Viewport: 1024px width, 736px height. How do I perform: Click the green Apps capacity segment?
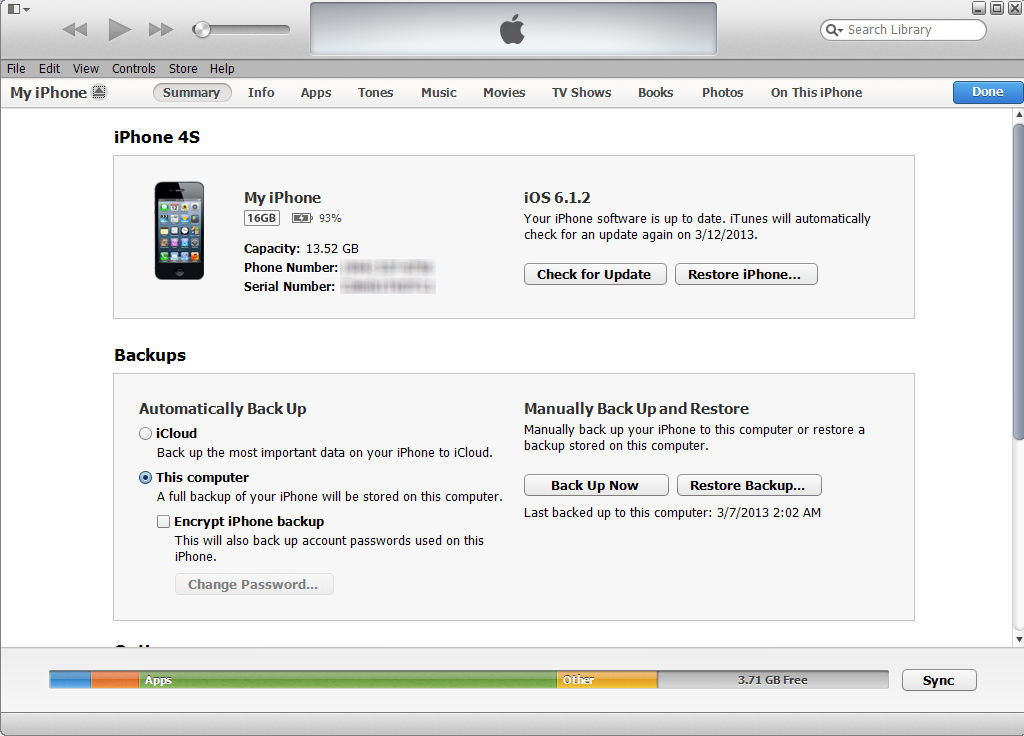coord(347,680)
